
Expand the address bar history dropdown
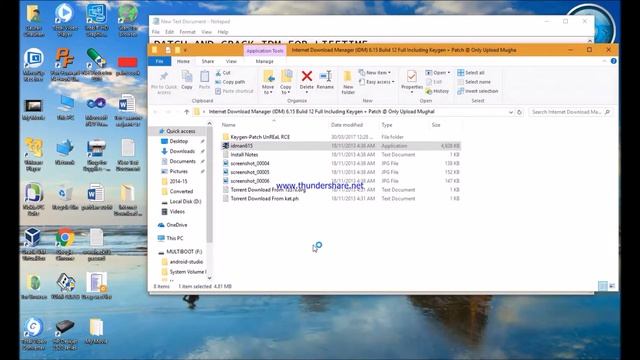pos(511,112)
